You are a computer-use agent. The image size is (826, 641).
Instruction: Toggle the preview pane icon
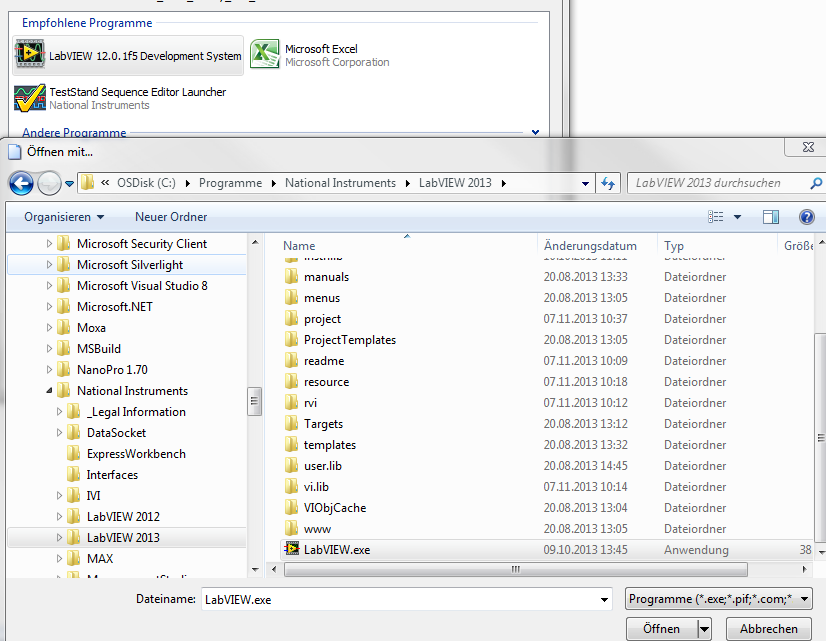pos(771,217)
